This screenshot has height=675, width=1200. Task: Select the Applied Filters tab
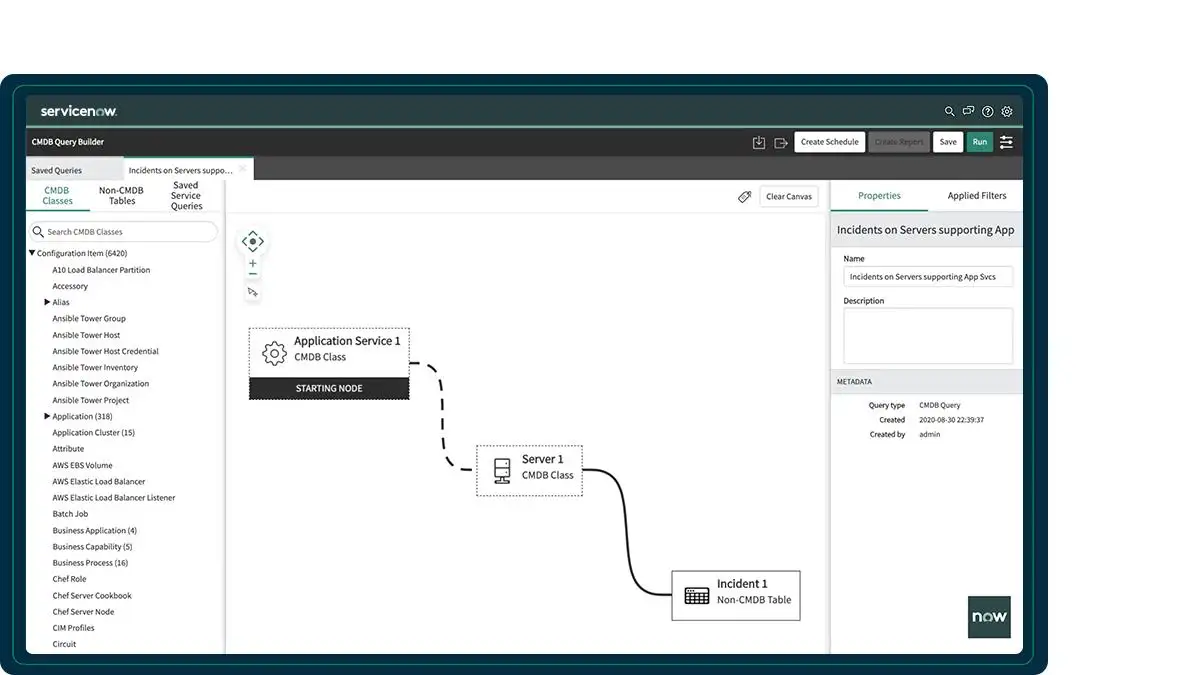(x=977, y=196)
